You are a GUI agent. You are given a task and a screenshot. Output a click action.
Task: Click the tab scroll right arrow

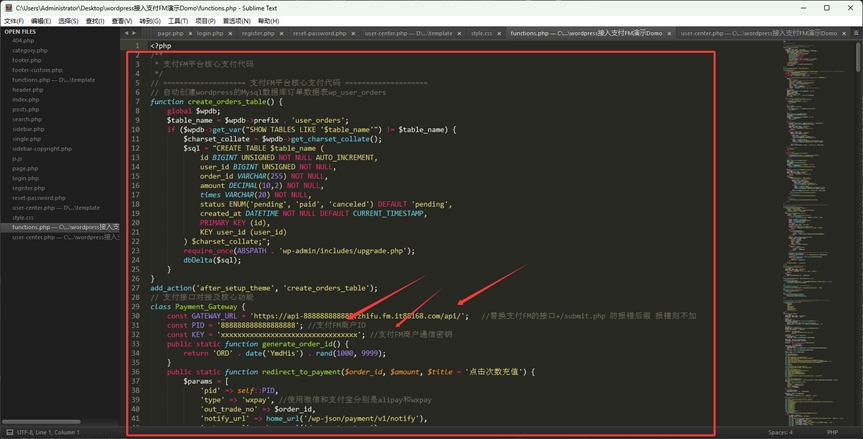click(x=134, y=33)
